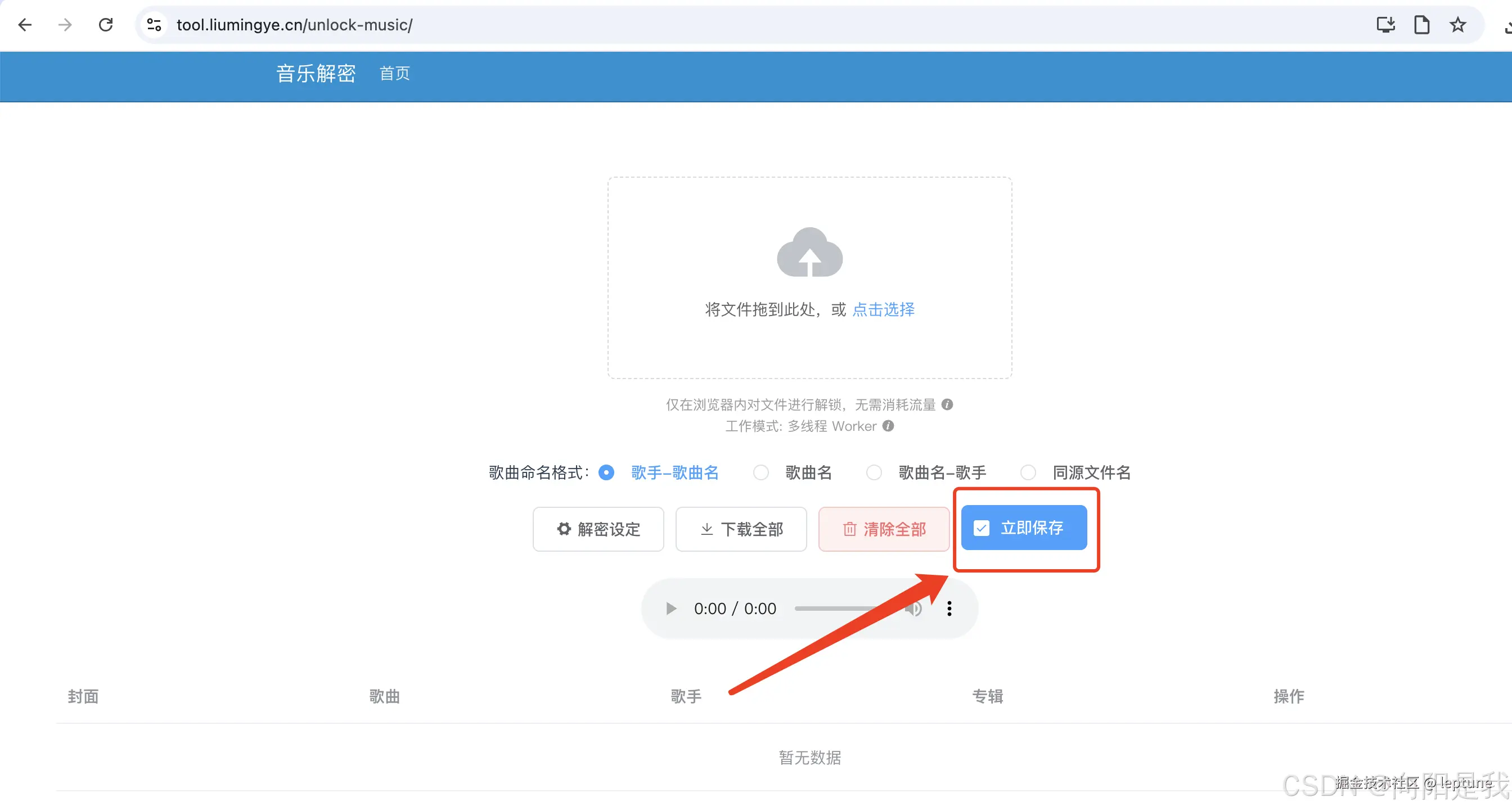Click the browser back arrow

coord(25,25)
